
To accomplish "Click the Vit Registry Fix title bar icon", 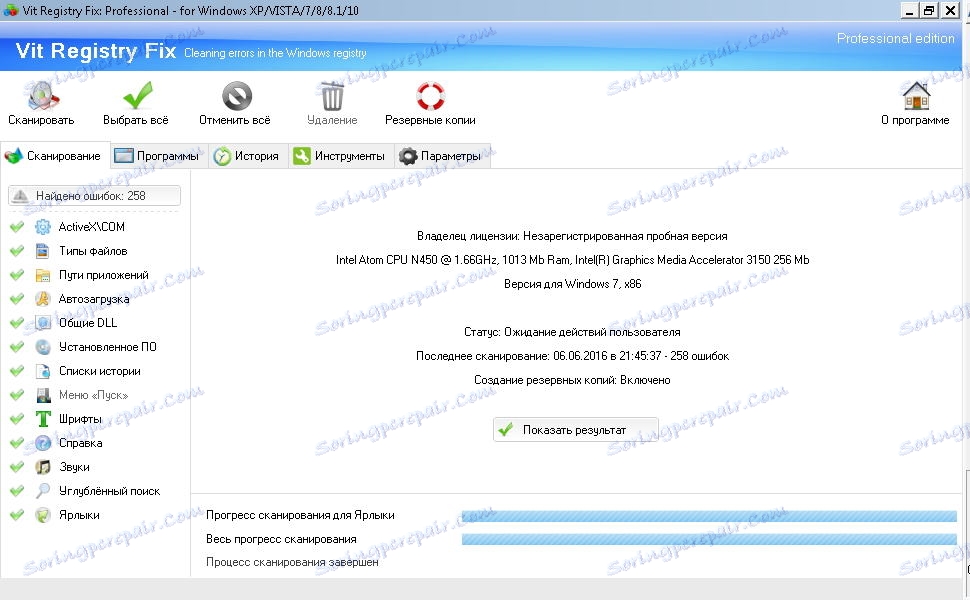I will (11, 11).
